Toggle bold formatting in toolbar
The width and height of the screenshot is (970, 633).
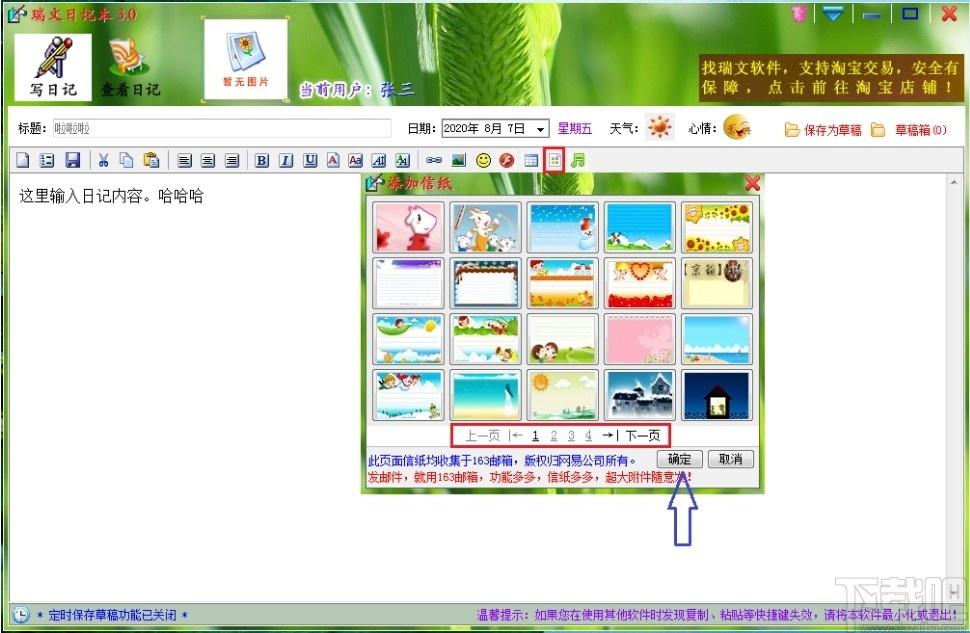tap(261, 160)
